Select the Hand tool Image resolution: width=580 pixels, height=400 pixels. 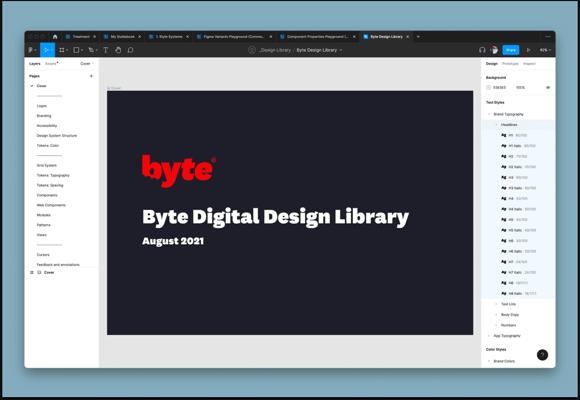coord(118,50)
